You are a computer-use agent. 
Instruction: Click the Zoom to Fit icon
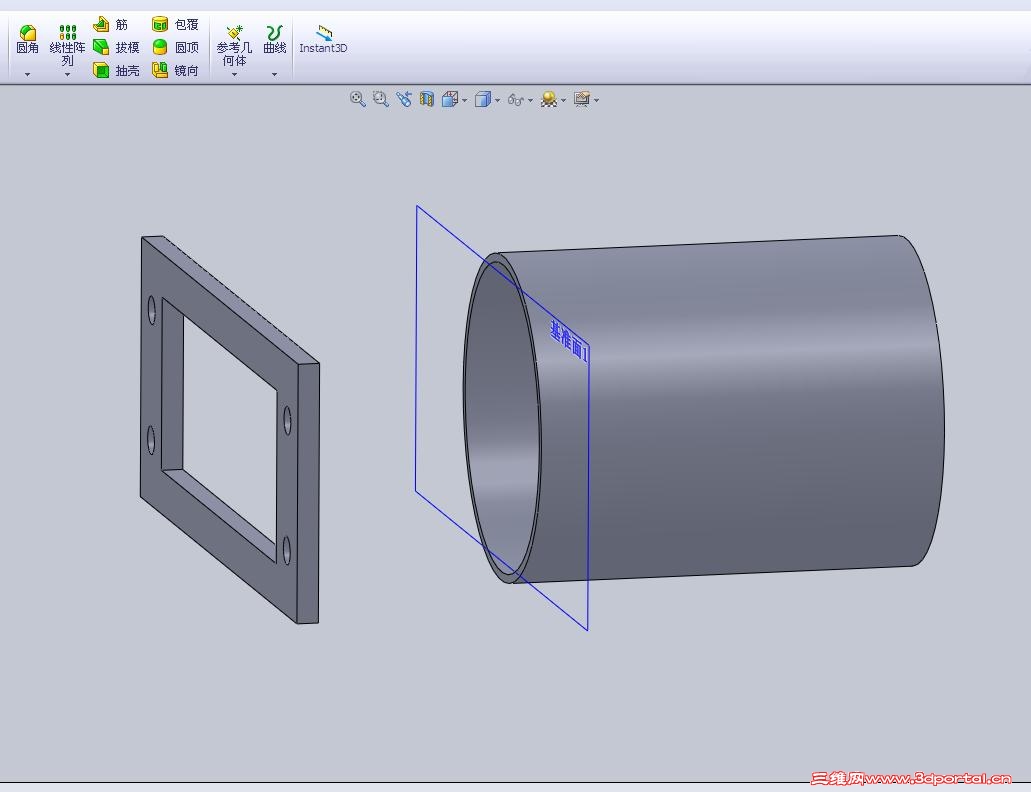point(358,99)
